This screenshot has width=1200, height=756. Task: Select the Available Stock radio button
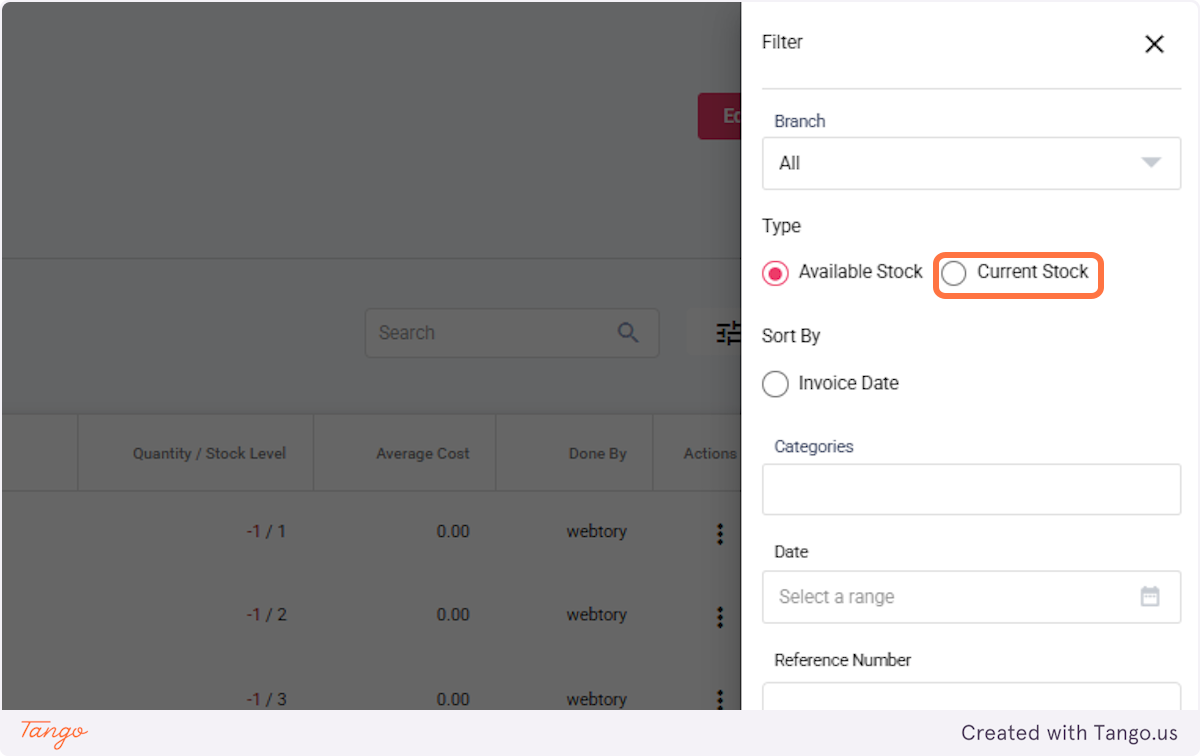pos(775,273)
